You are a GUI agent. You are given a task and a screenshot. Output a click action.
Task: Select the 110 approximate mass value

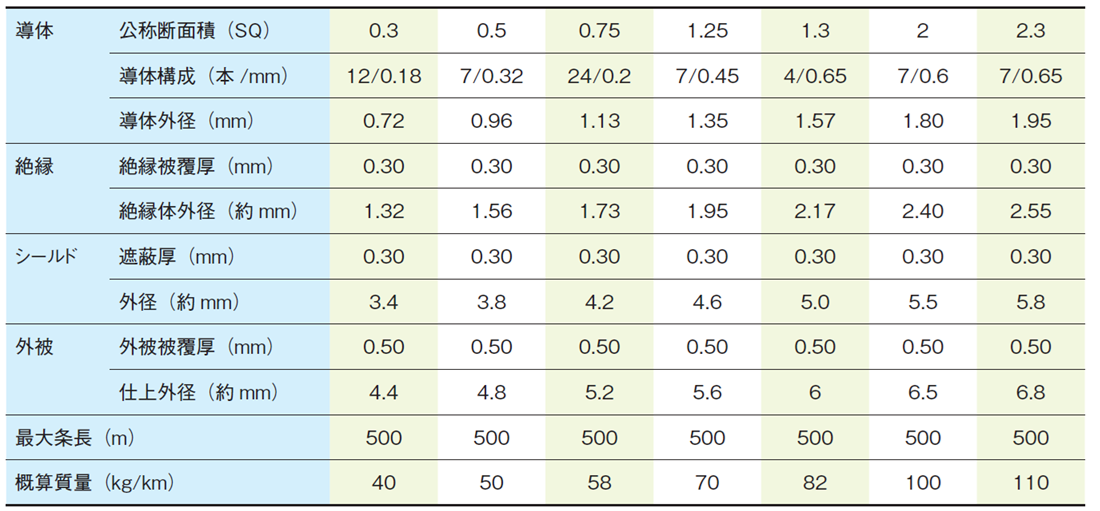[1030, 483]
